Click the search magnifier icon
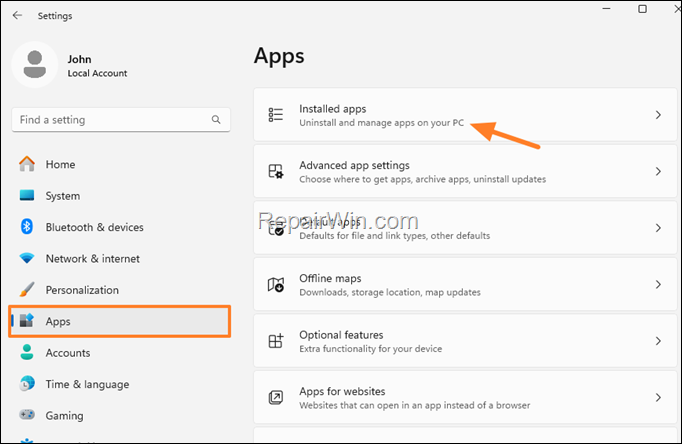The image size is (682, 444). 216,119
